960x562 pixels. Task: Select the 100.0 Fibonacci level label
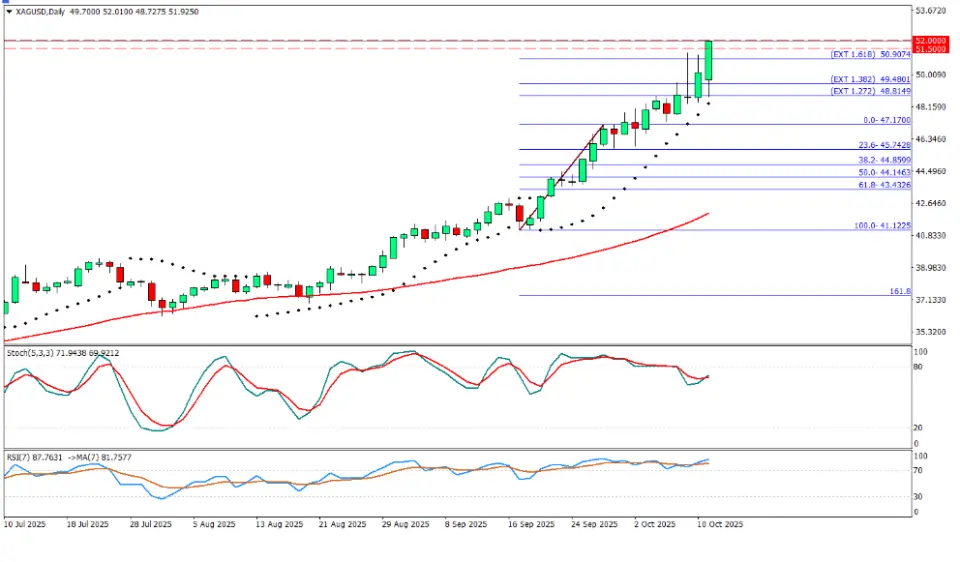pyautogui.click(x=881, y=226)
